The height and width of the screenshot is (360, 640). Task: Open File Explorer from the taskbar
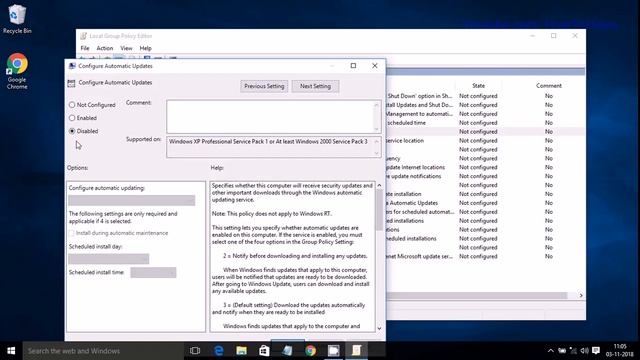pos(242,351)
